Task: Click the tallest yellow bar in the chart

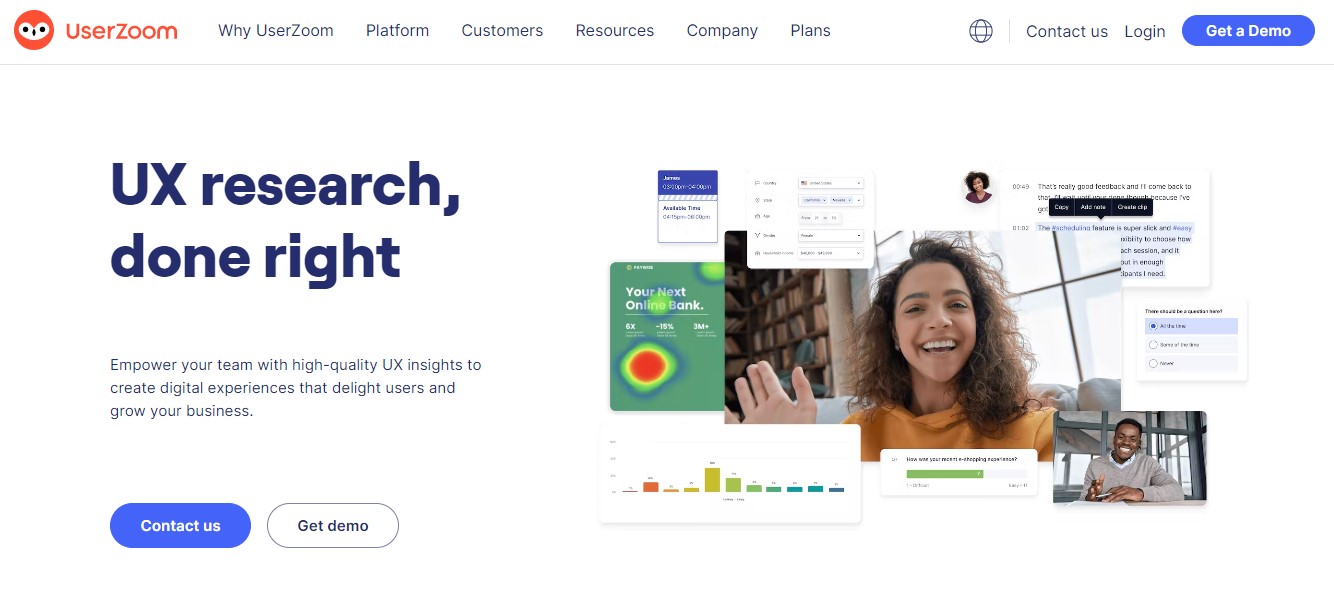Action: click(712, 479)
